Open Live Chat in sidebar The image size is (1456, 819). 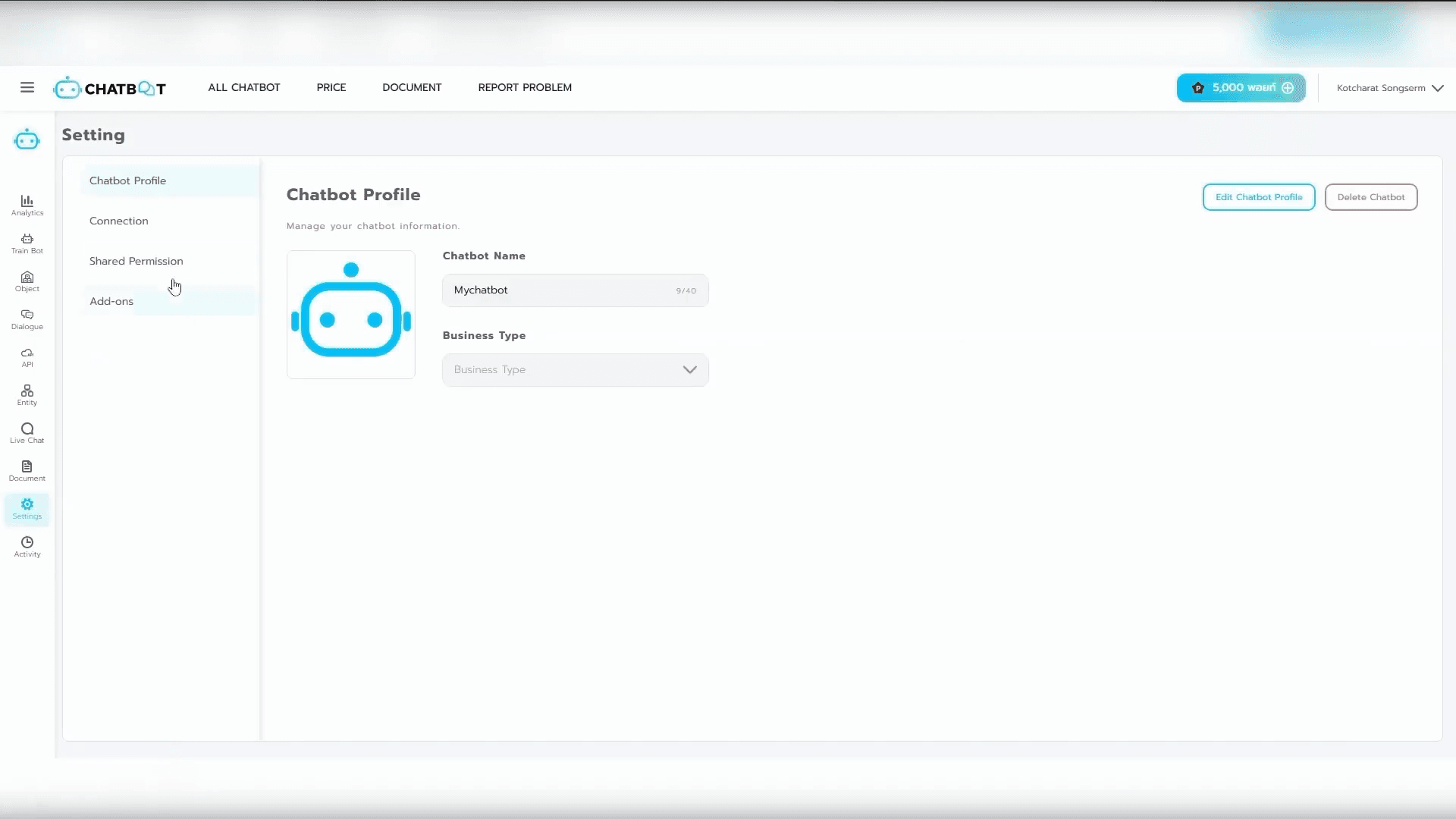click(27, 433)
